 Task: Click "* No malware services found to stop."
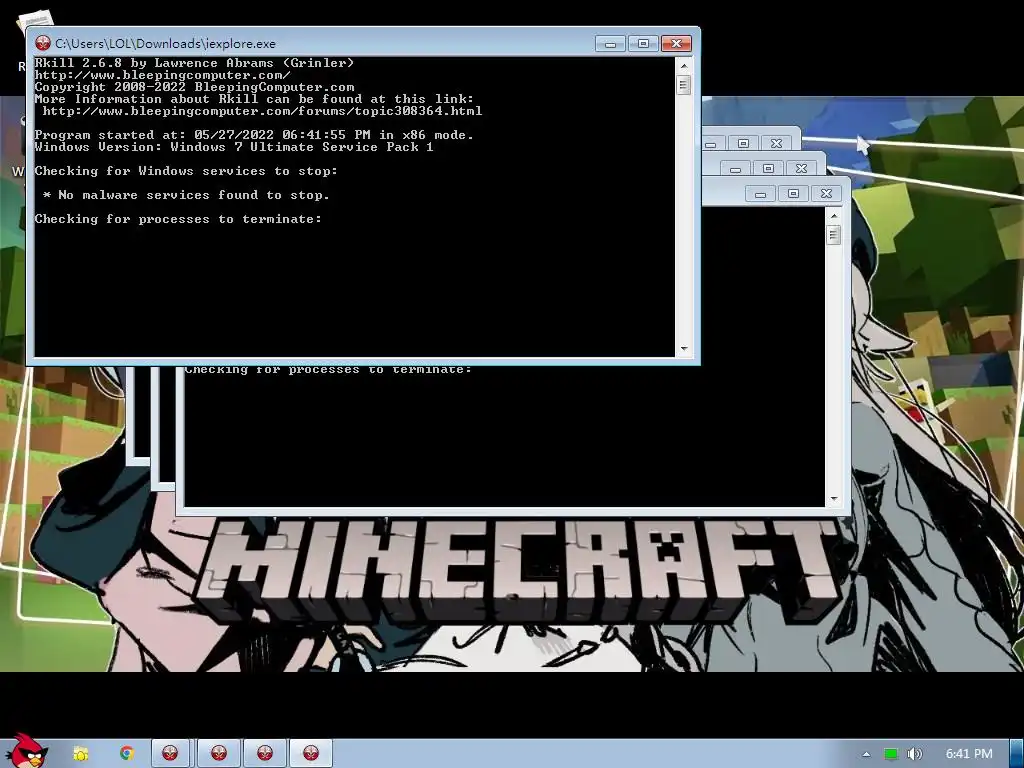[x=186, y=195]
